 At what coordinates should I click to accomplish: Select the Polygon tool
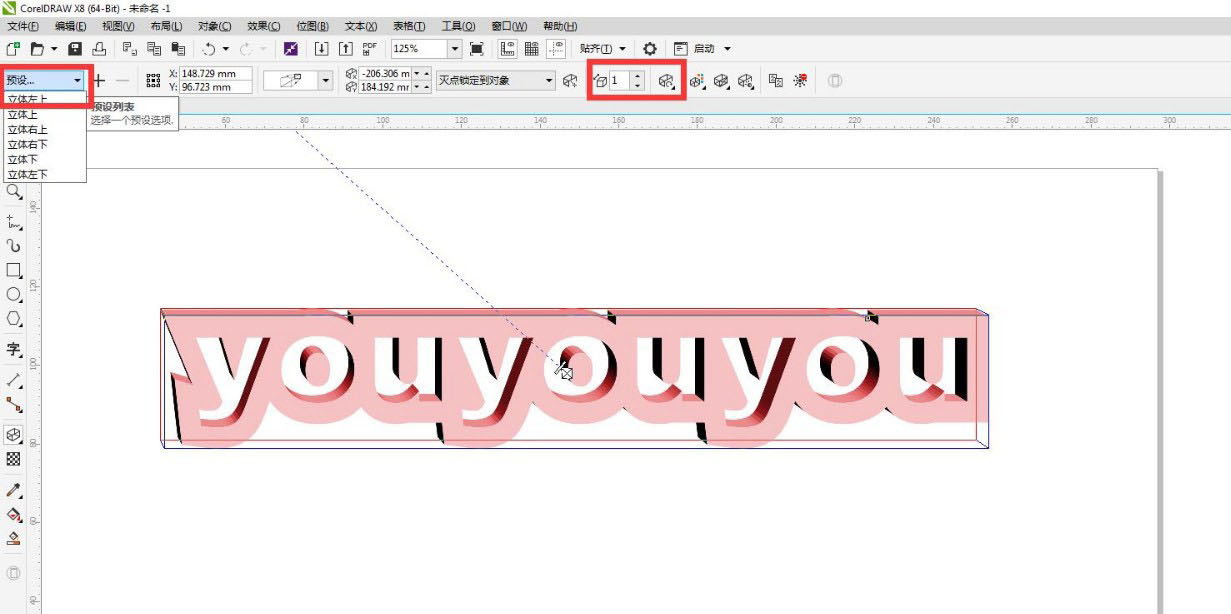click(14, 319)
